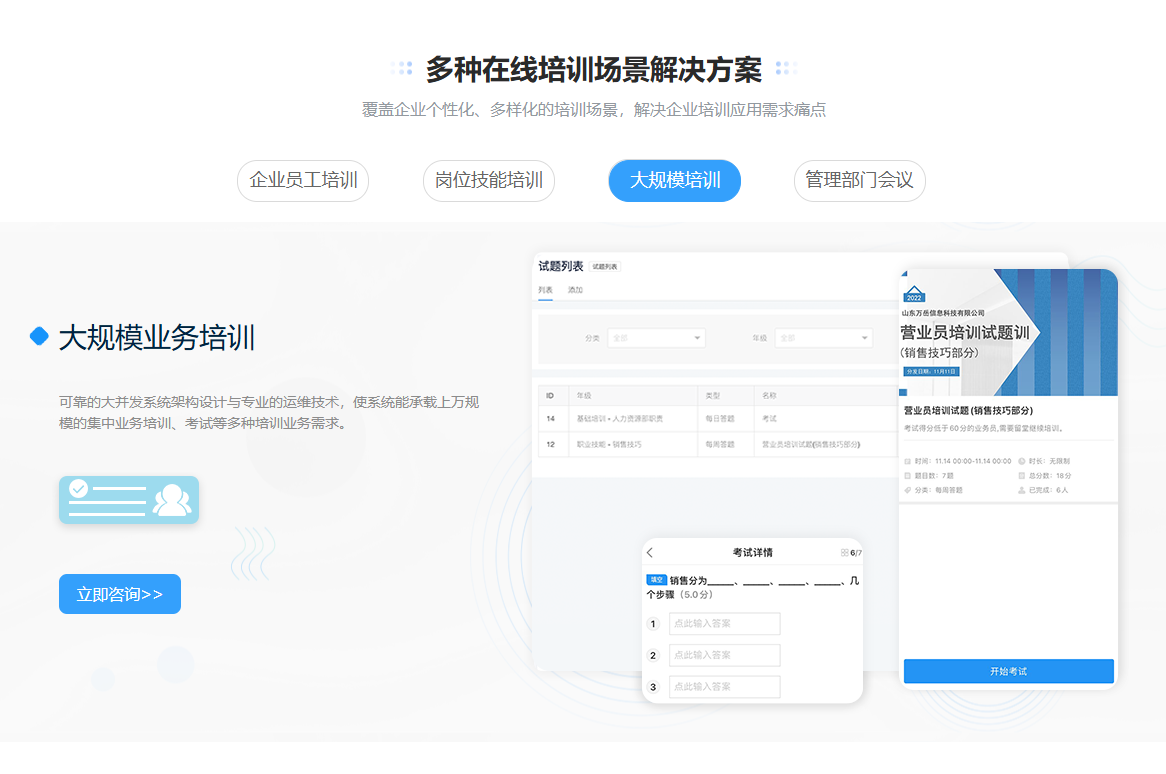The width and height of the screenshot is (1166, 774).
Task: Select the 列表 tab in 试题列表
Action: tap(546, 290)
